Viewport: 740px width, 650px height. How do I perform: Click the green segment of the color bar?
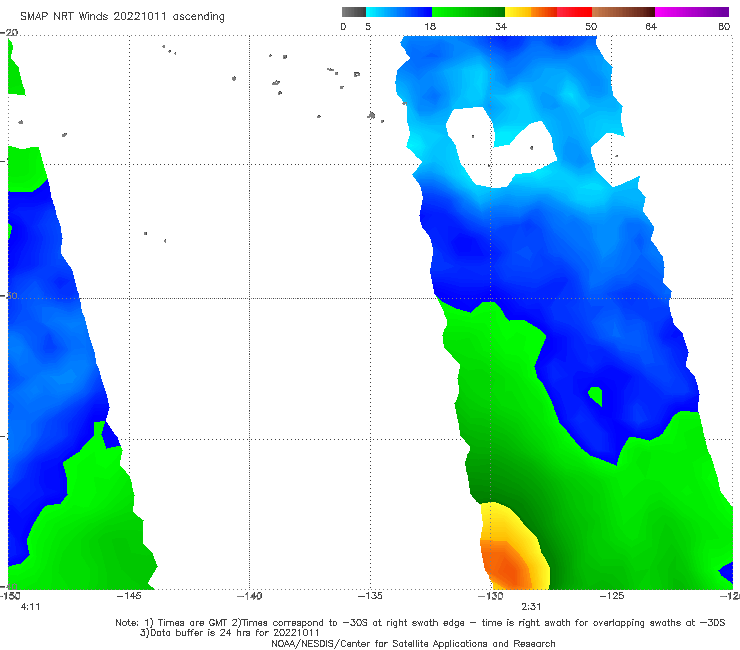(x=468, y=12)
